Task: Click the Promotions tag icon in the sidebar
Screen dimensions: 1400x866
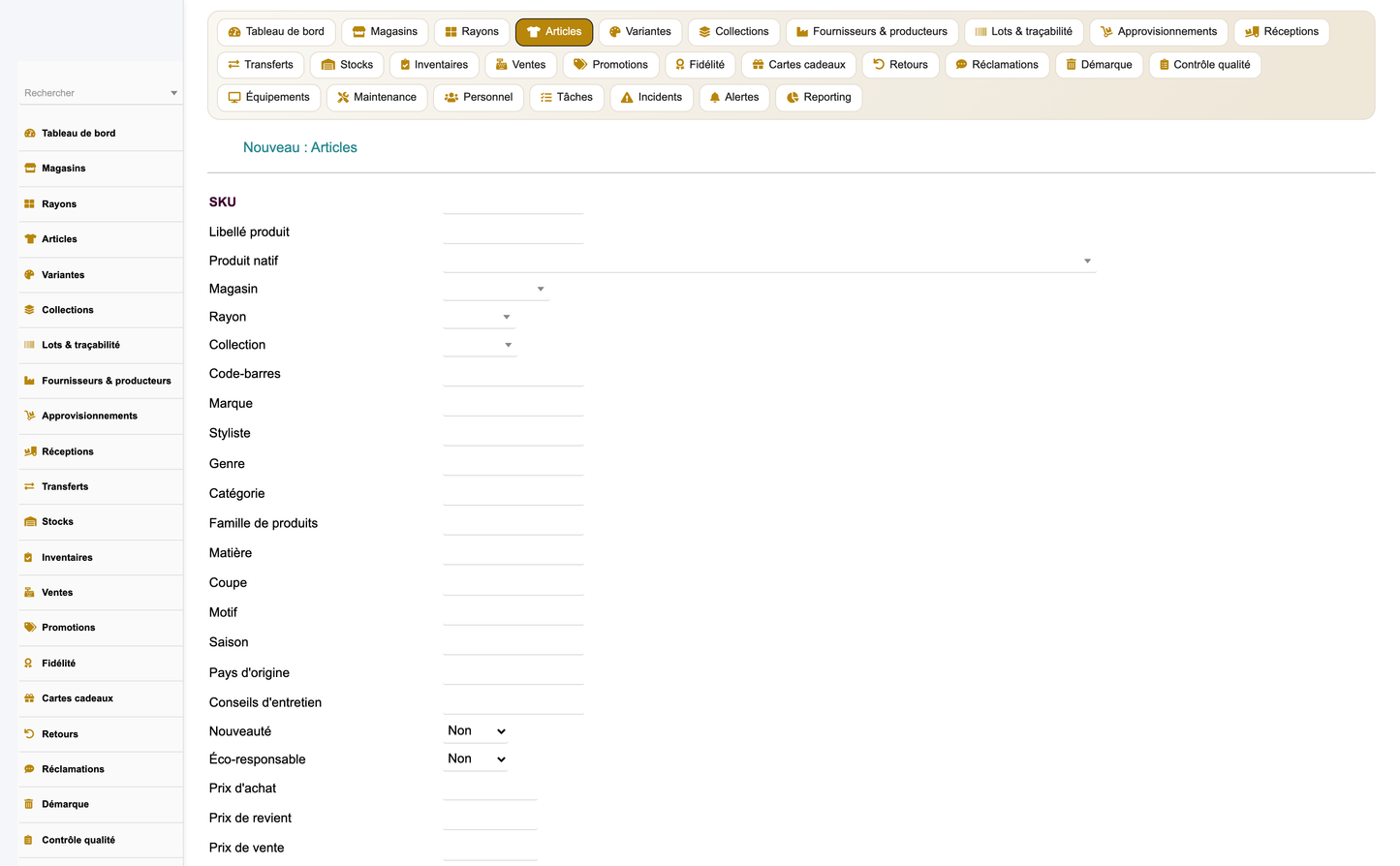Action: pyautogui.click(x=30, y=628)
